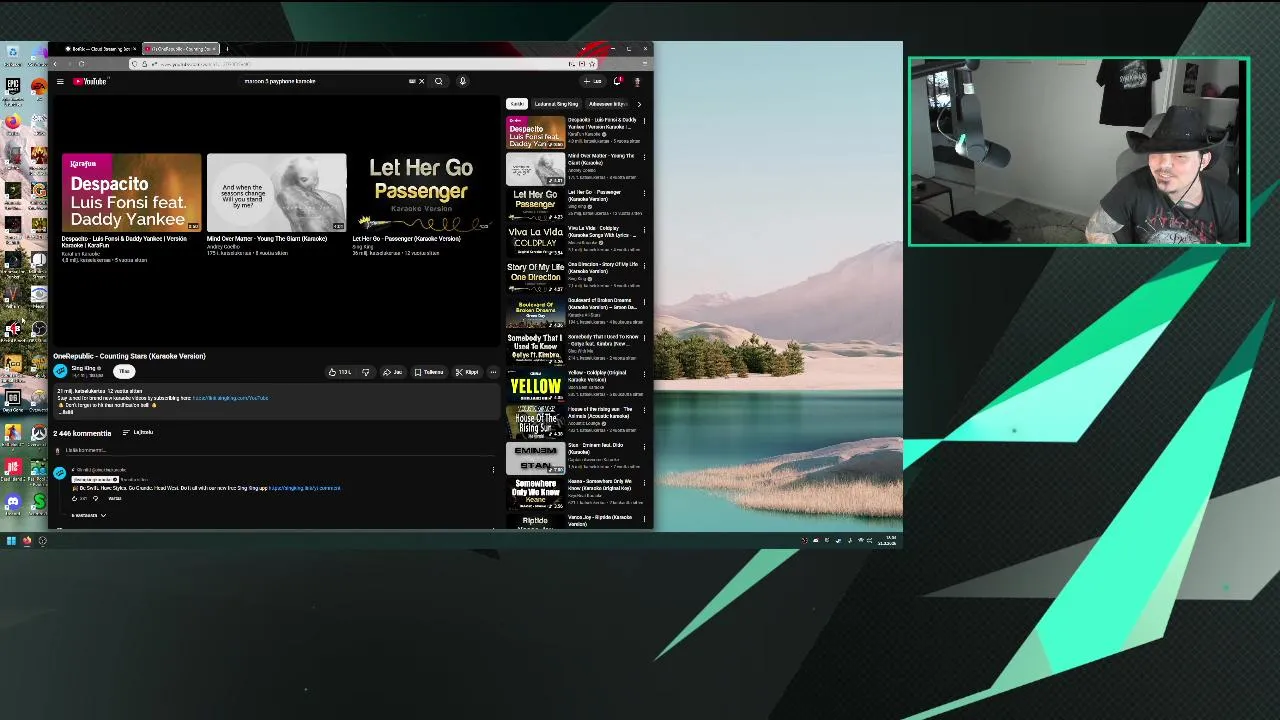Viewport: 1280px width, 720px height.
Task: Open the Somebody That I Used To Know thumbnail
Action: [x=535, y=349]
